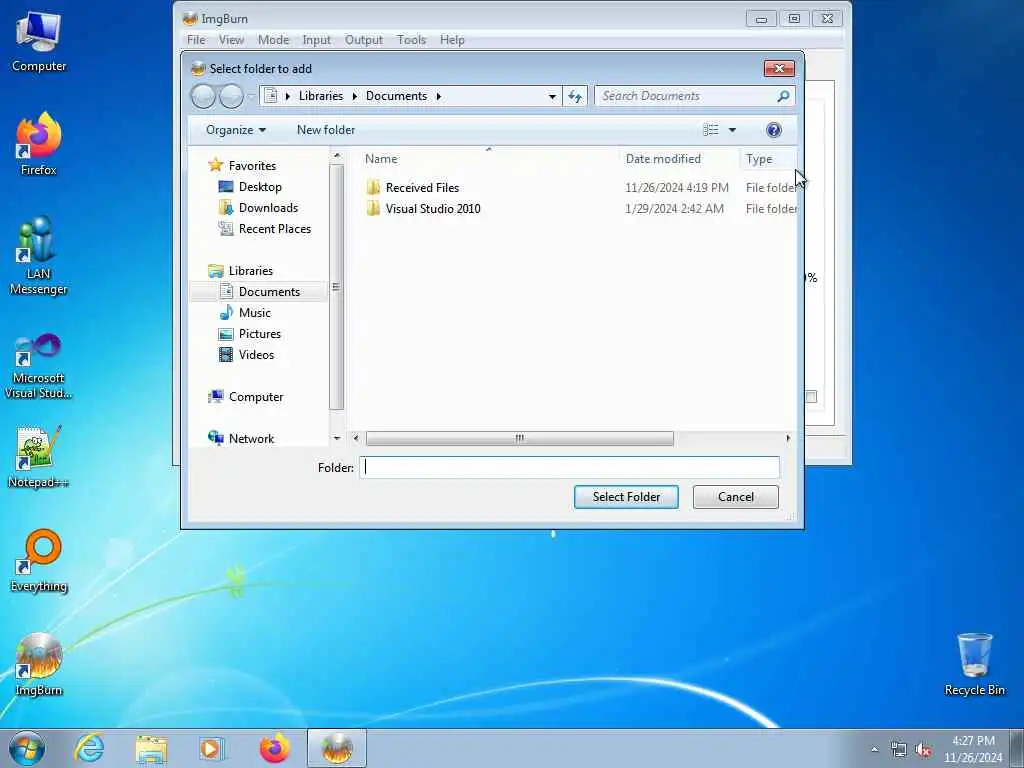This screenshot has height=768, width=1024.
Task: Open the Organize dropdown menu
Action: click(x=236, y=130)
